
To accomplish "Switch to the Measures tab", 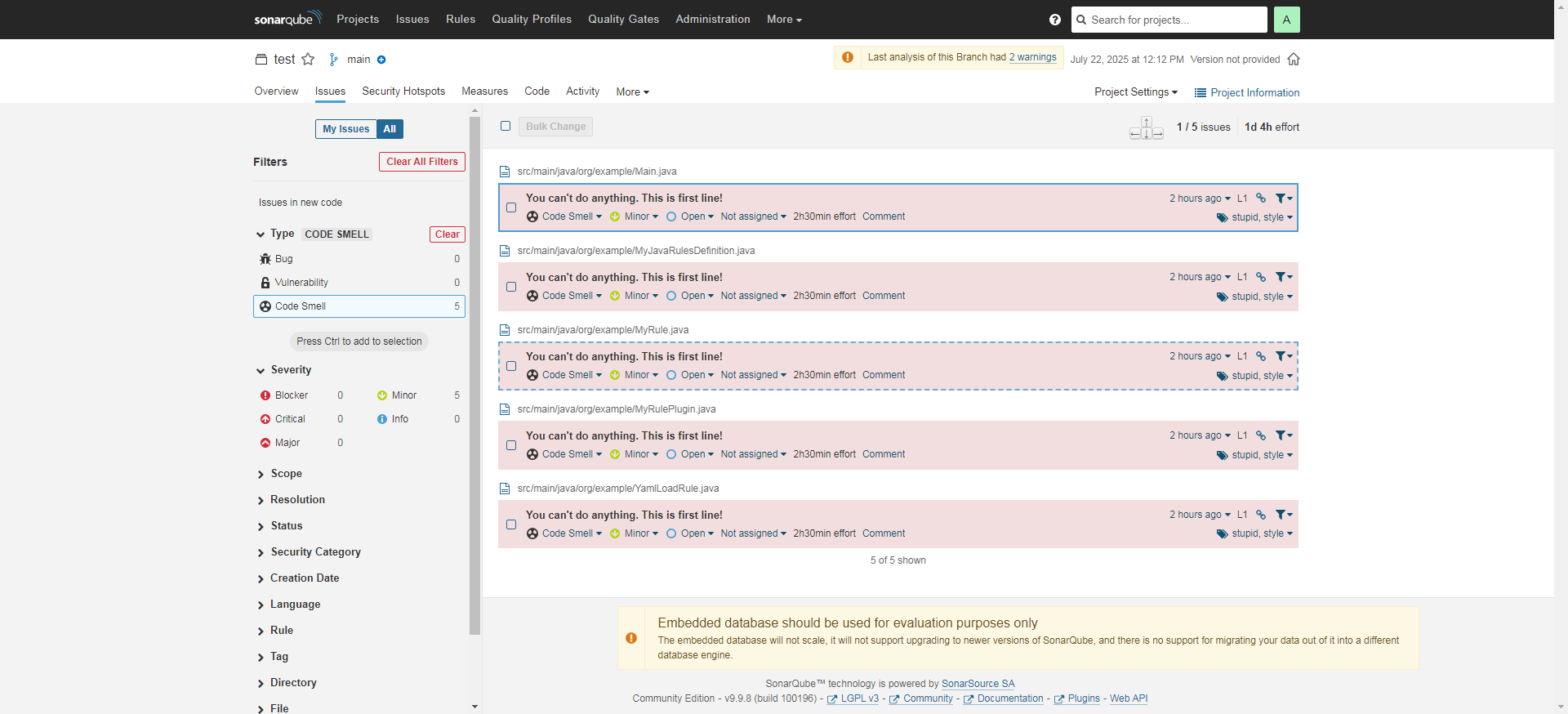I will 485,91.
